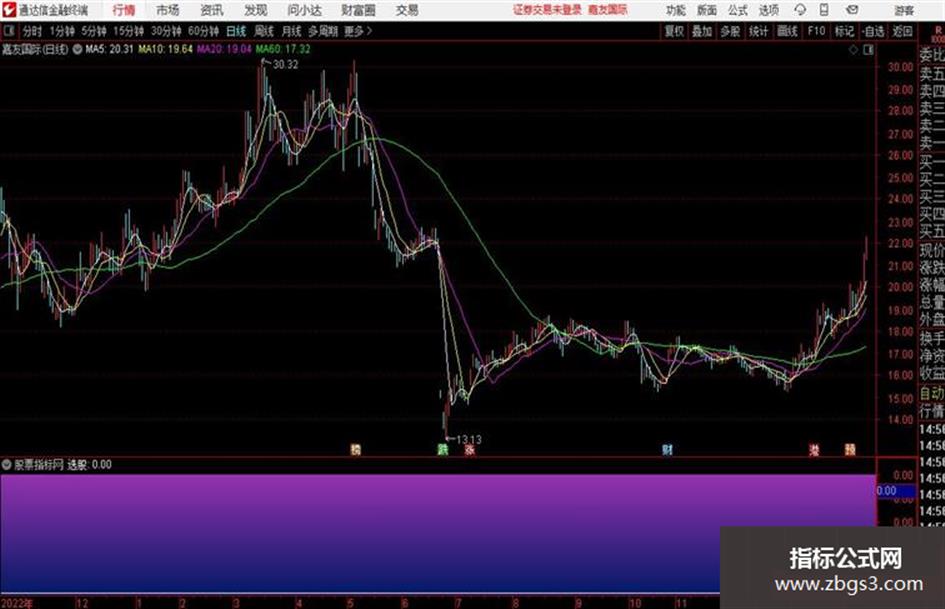The height and width of the screenshot is (609, 945).
Task: Open the 交易 tab
Action: point(407,10)
